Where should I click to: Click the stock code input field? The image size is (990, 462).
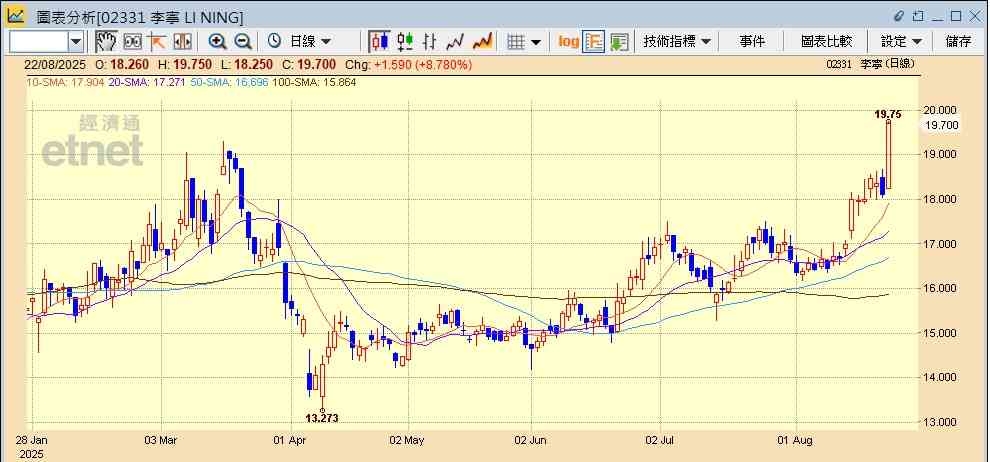(39, 42)
